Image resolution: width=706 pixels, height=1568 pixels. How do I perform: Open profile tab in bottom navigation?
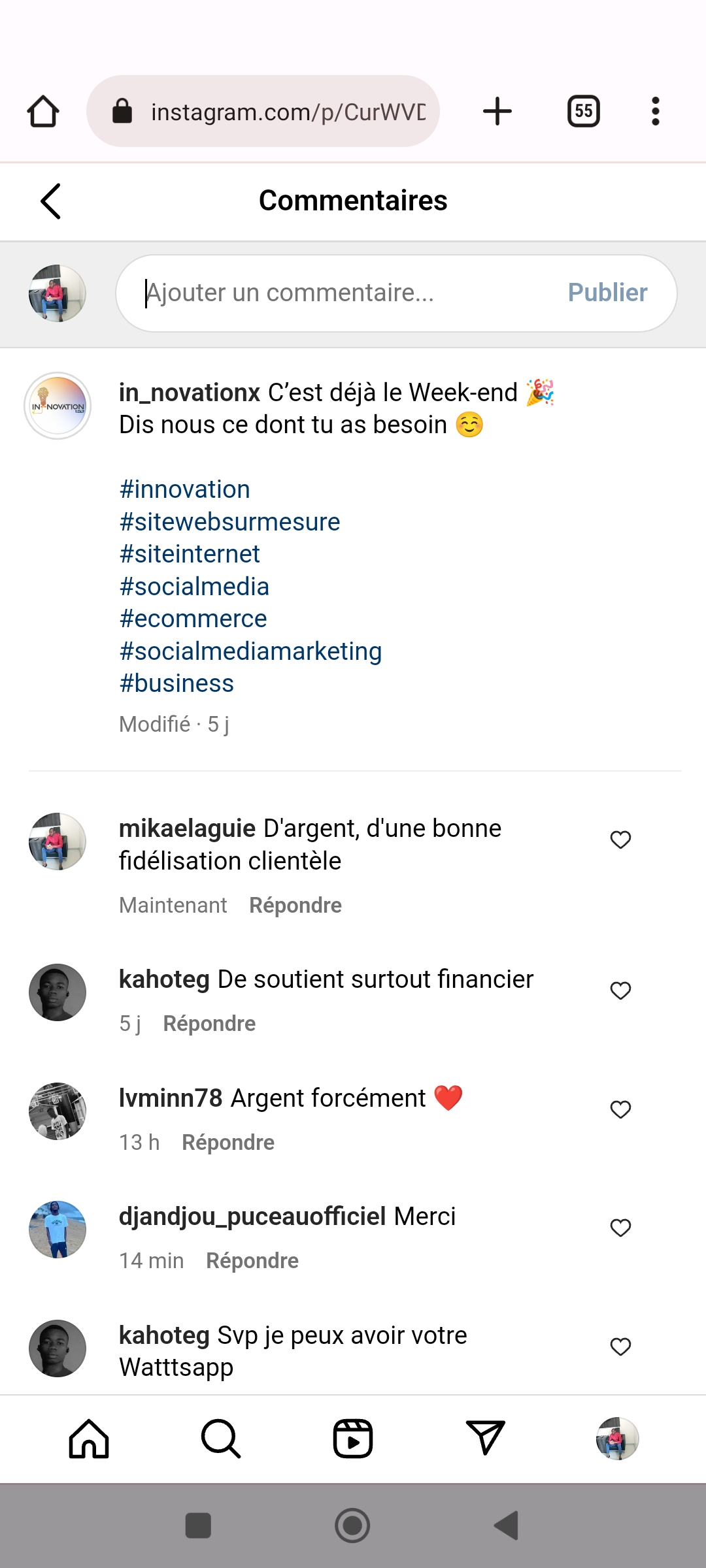[x=617, y=1438]
